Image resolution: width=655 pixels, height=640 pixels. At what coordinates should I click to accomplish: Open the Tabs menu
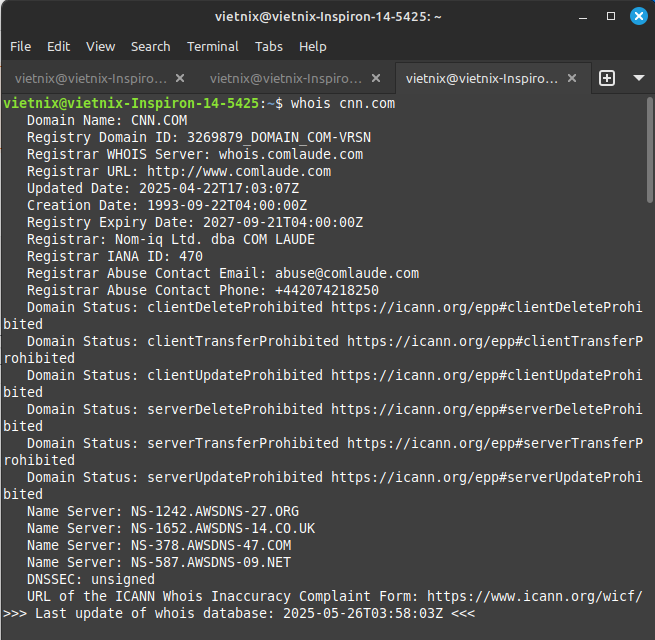coord(269,46)
